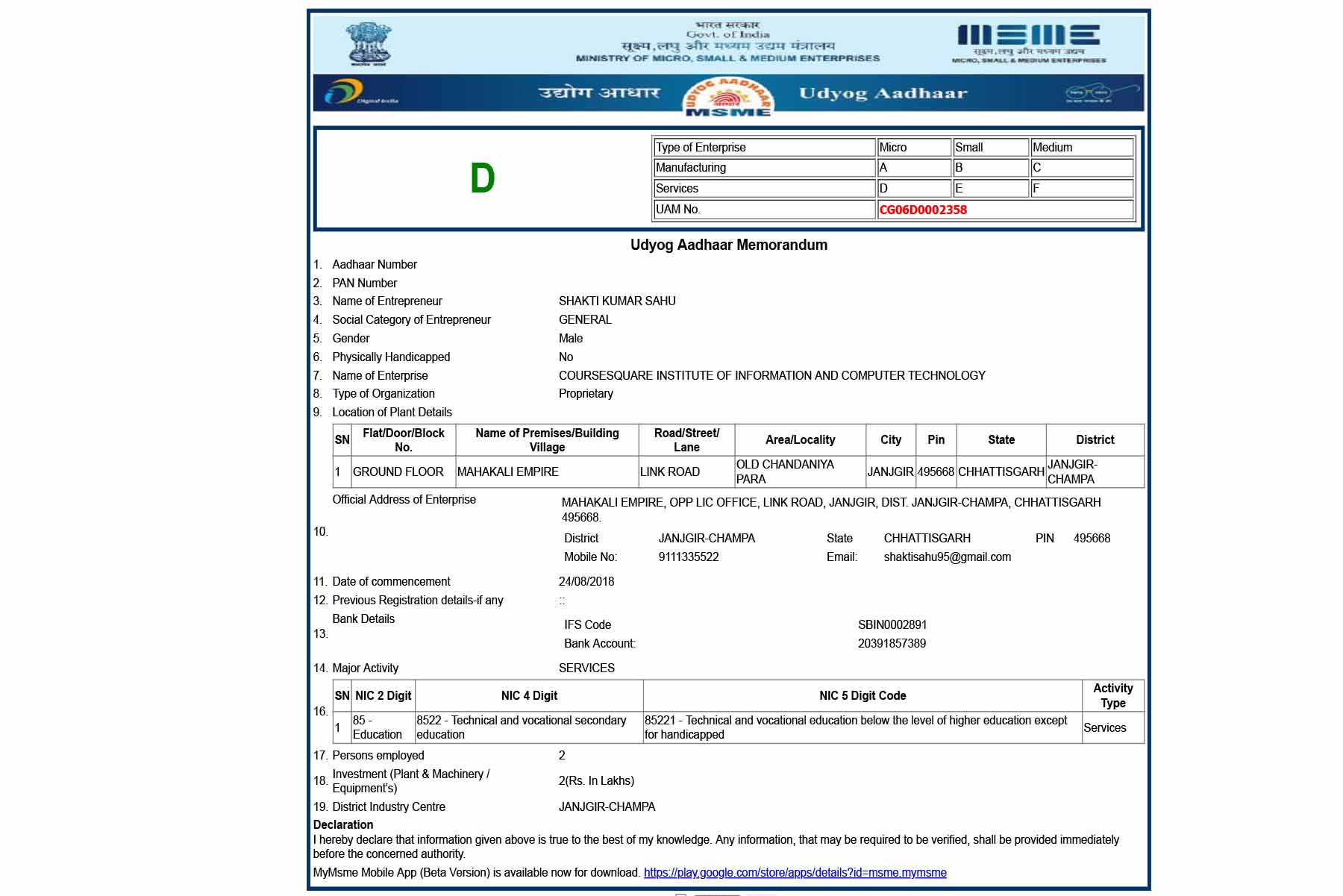Viewport: 1343px width, 896px height.
Task: Click the LINK ROAD table cell
Action: (x=686, y=472)
